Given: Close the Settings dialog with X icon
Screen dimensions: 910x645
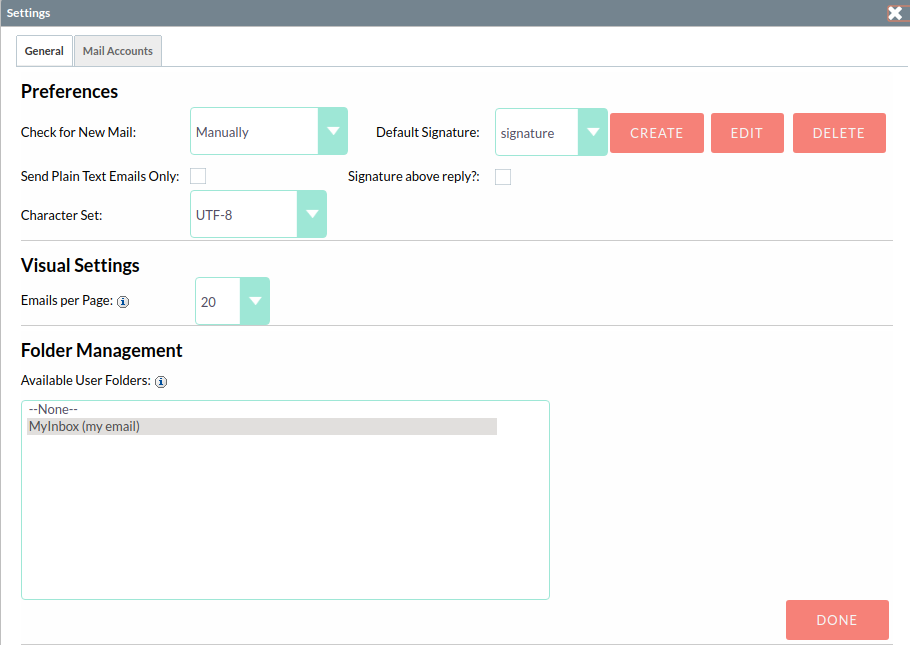Looking at the screenshot, I should tap(895, 13).
